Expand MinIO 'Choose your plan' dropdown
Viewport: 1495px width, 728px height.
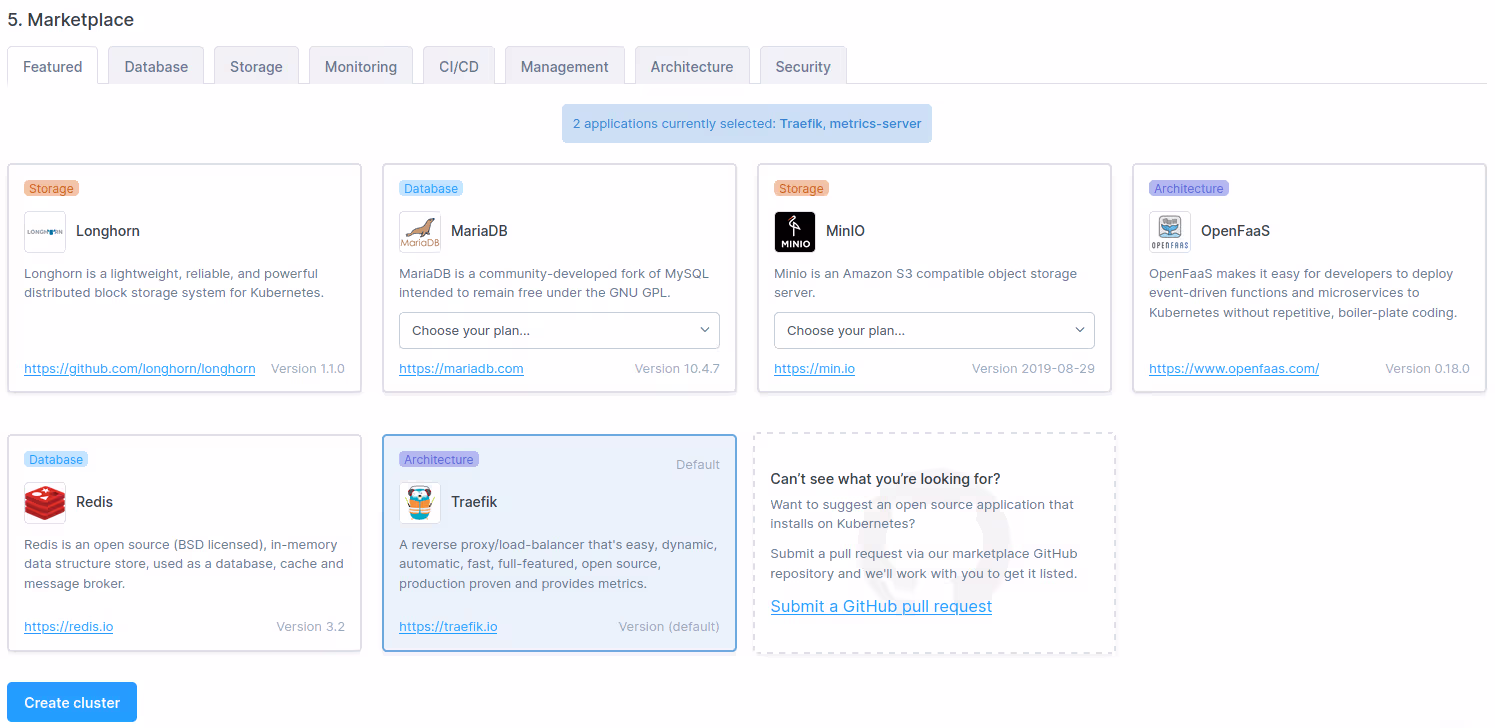pyautogui.click(x=934, y=331)
